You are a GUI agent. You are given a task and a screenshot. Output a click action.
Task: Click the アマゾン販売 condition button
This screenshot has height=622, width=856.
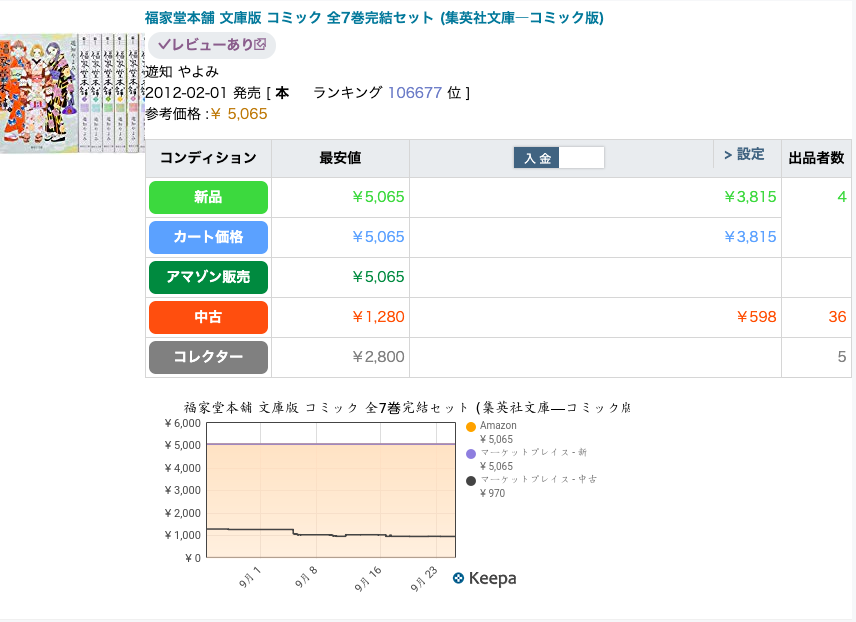[x=209, y=277]
